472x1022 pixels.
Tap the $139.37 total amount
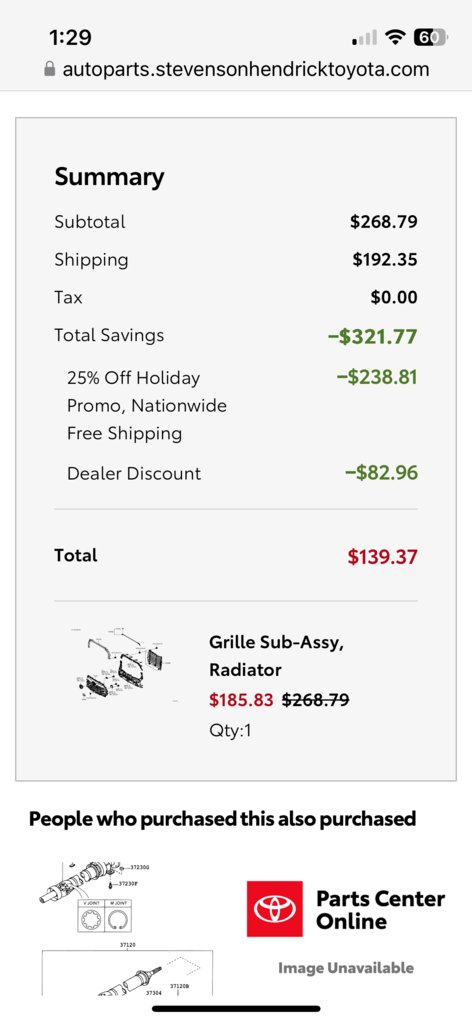(382, 557)
